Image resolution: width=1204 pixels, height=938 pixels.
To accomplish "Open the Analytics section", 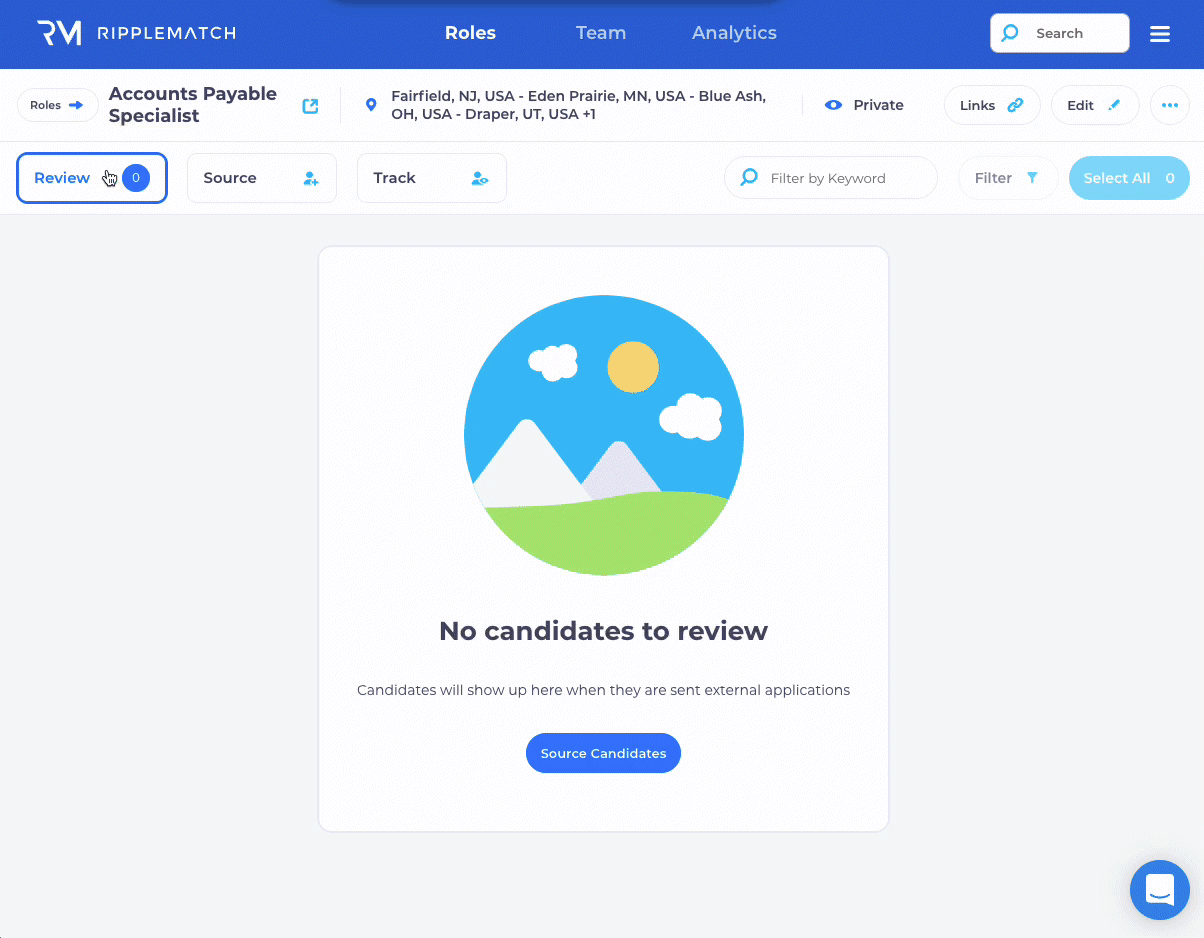I will (734, 33).
